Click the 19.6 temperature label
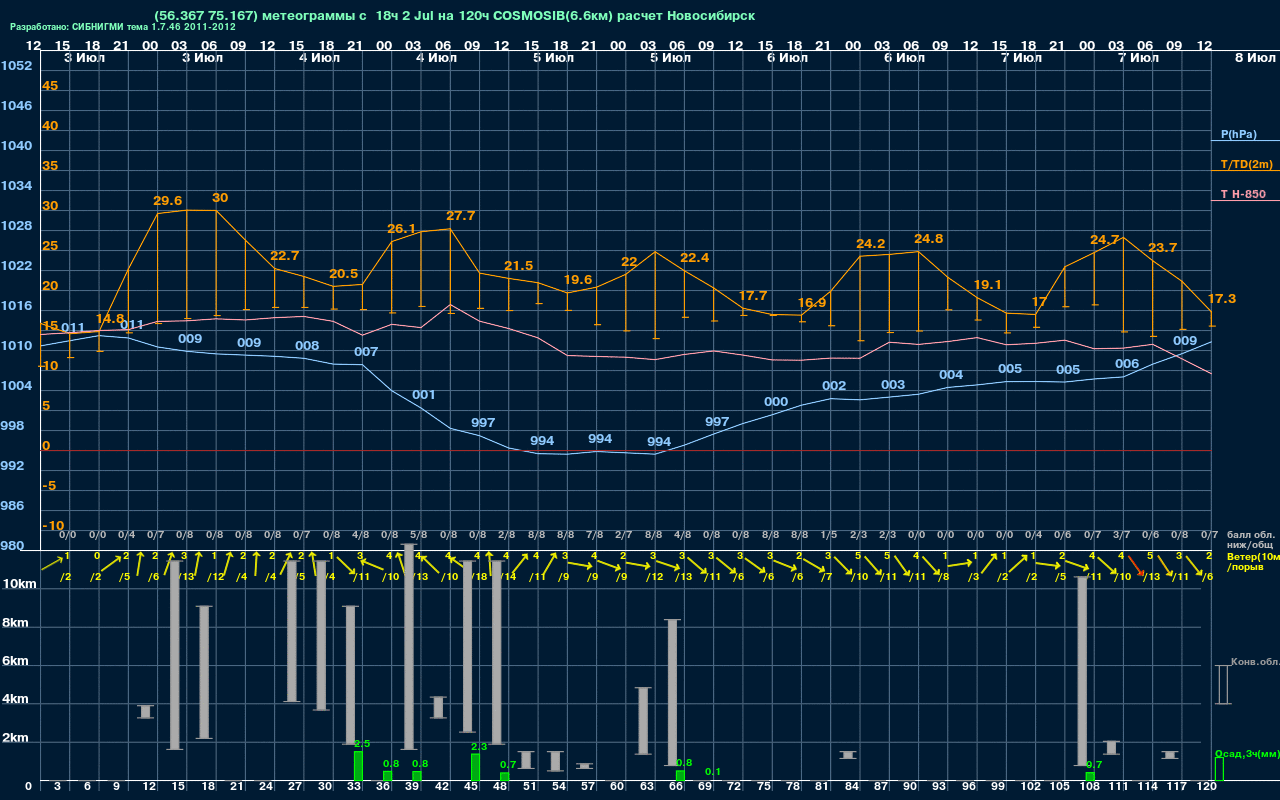Screen dimensions: 1280x800 578,280
